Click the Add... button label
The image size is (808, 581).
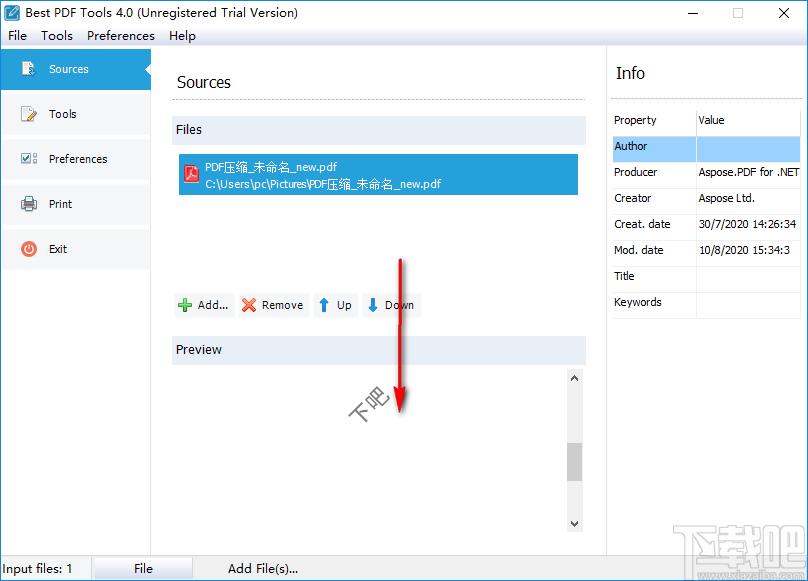pos(213,305)
